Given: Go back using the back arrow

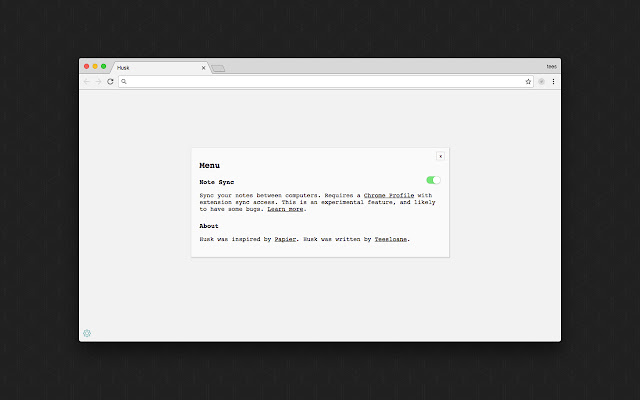Looking at the screenshot, I should coord(87,82).
